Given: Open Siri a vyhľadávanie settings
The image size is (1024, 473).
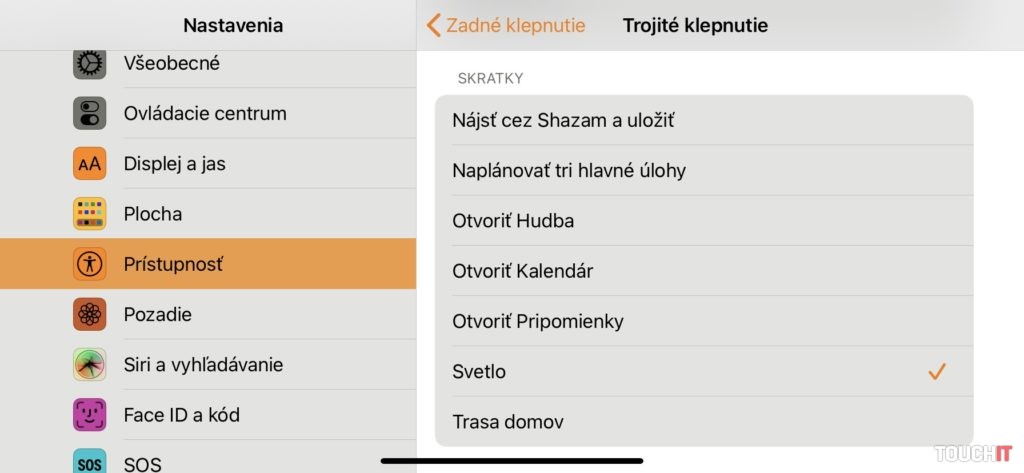Looking at the screenshot, I should (x=203, y=364).
